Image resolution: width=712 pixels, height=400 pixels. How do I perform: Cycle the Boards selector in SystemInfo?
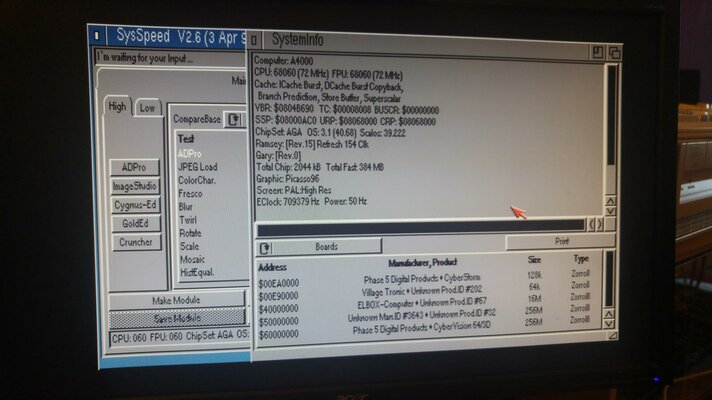265,246
